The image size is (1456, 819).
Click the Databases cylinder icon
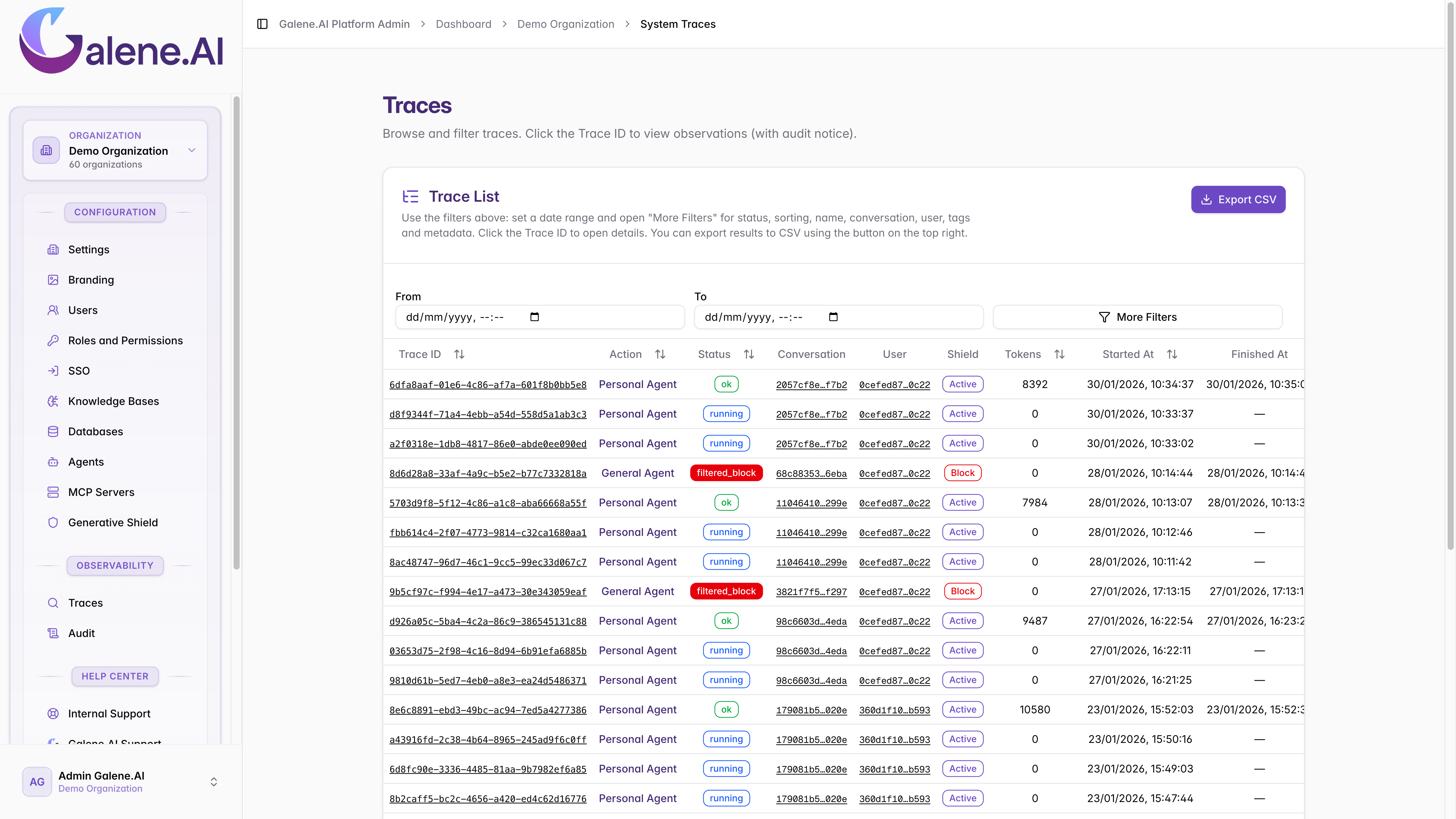tap(53, 431)
